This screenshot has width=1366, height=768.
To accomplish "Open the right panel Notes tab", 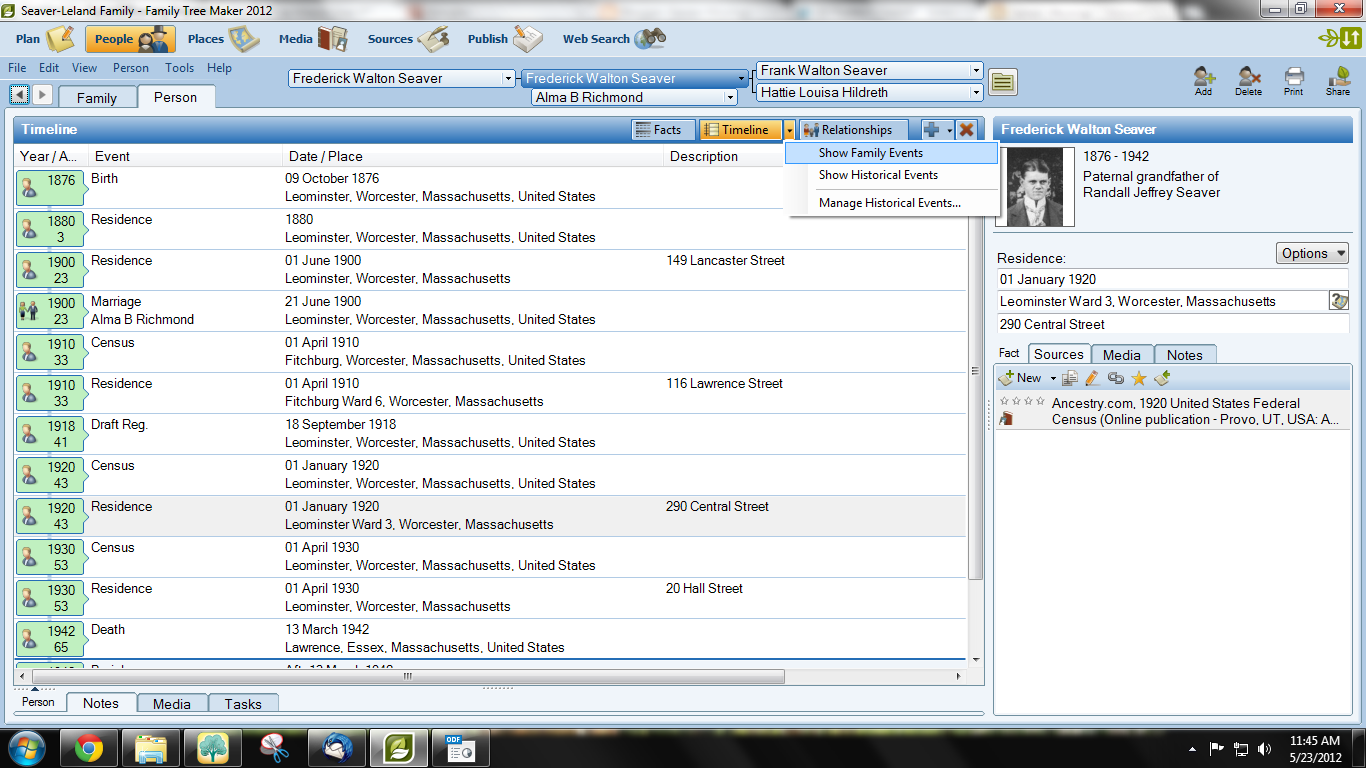I will pyautogui.click(x=1185, y=354).
